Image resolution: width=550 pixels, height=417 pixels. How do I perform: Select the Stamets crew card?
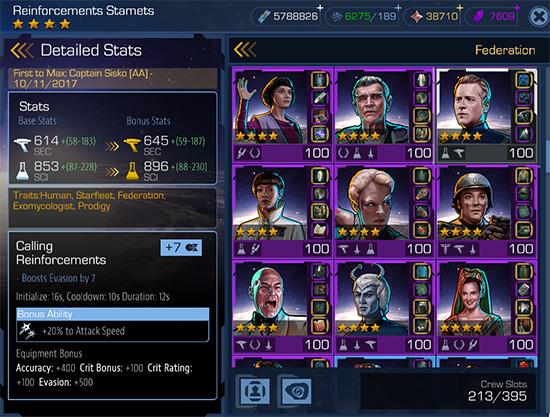point(487,115)
